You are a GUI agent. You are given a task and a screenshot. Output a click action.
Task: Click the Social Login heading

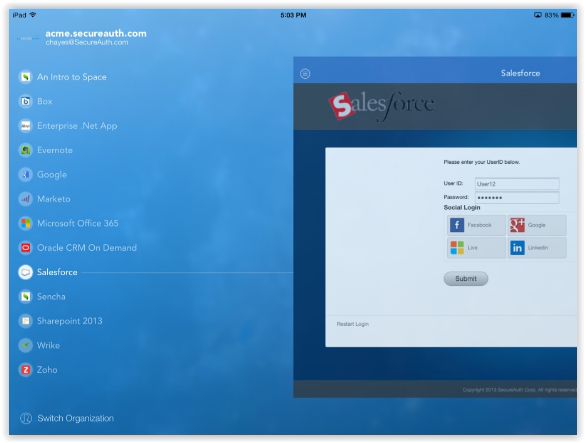tap(462, 208)
